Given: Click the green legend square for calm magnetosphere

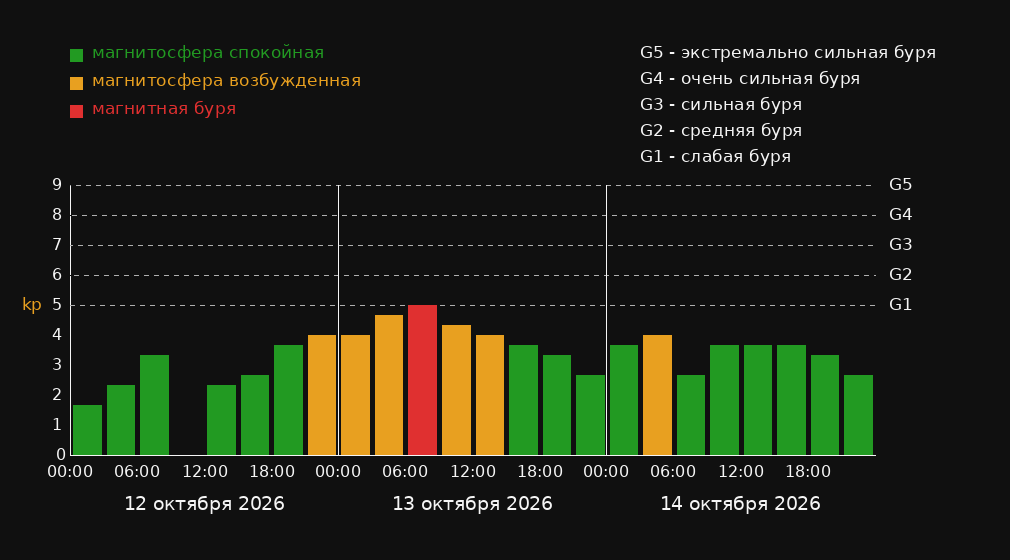Looking at the screenshot, I should tap(76, 55).
